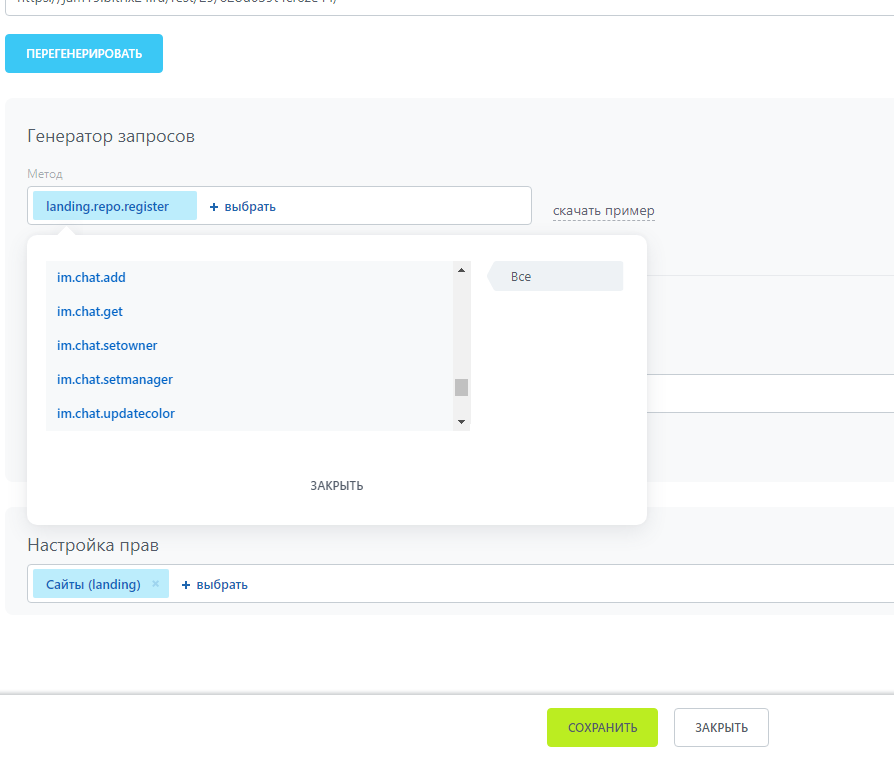Click the method list scroll up arrow
Screen dimensions: 894x759
click(x=461, y=270)
